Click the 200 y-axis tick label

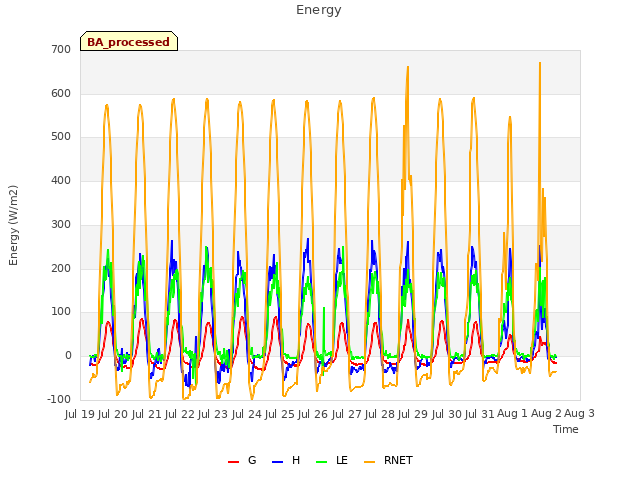pyautogui.click(x=61, y=269)
